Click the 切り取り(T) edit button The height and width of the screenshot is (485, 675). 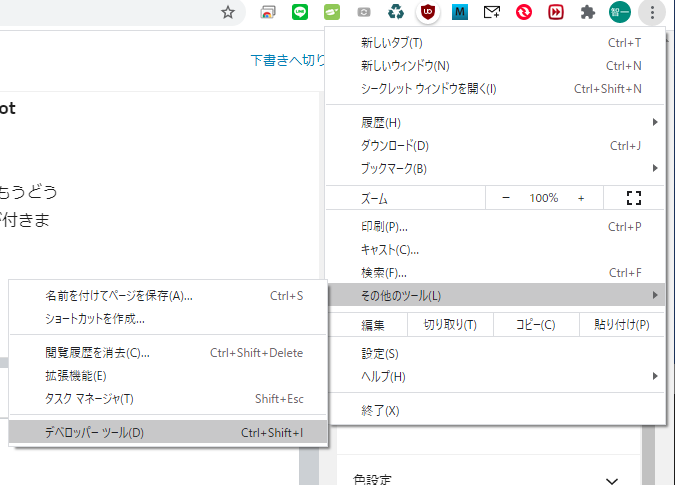click(x=449, y=325)
